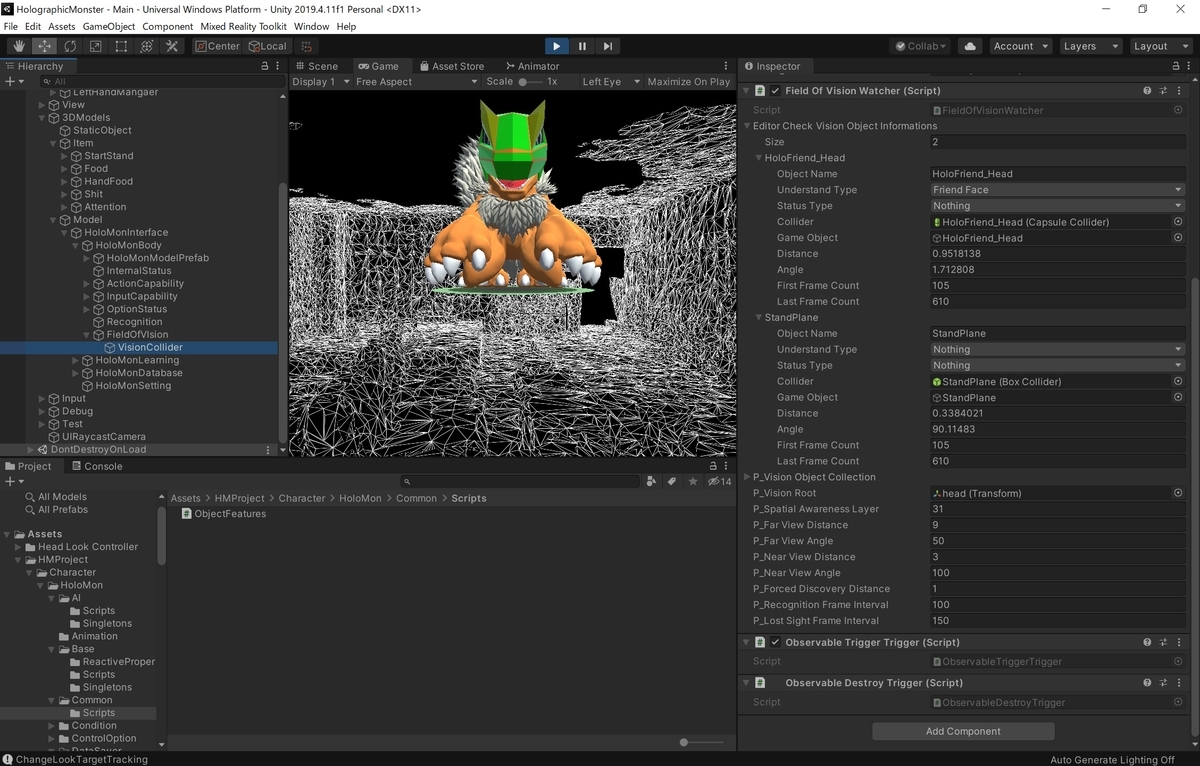Screen dimensions: 1200x766
Task: Open Understand Type Friend Face dropdown
Action: [x=1058, y=190]
